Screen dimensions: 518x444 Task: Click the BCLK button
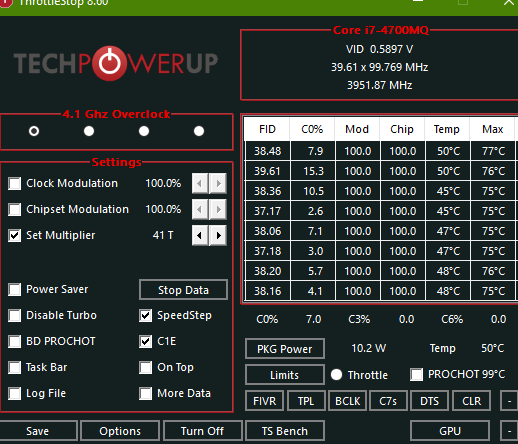click(347, 401)
